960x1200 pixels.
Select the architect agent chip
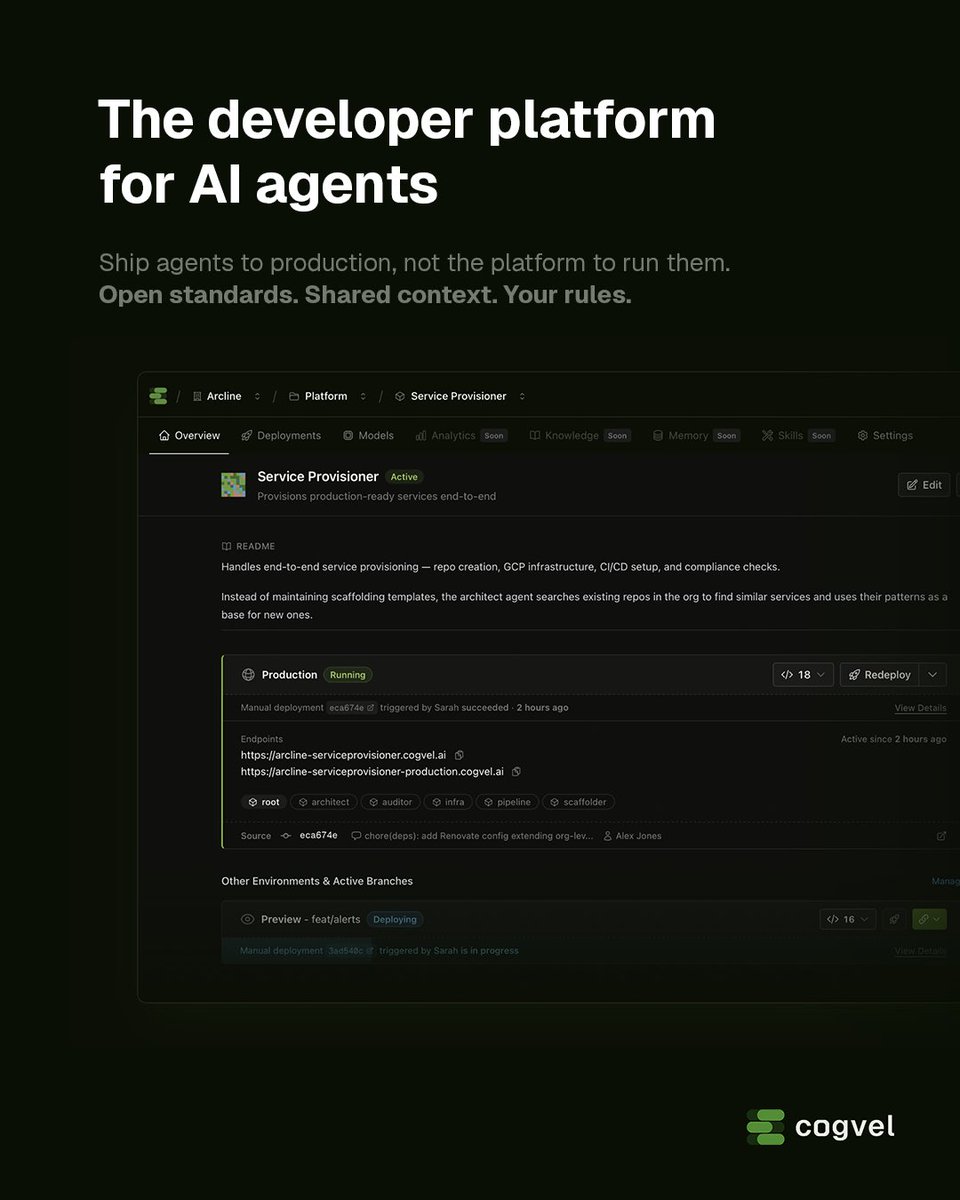324,802
